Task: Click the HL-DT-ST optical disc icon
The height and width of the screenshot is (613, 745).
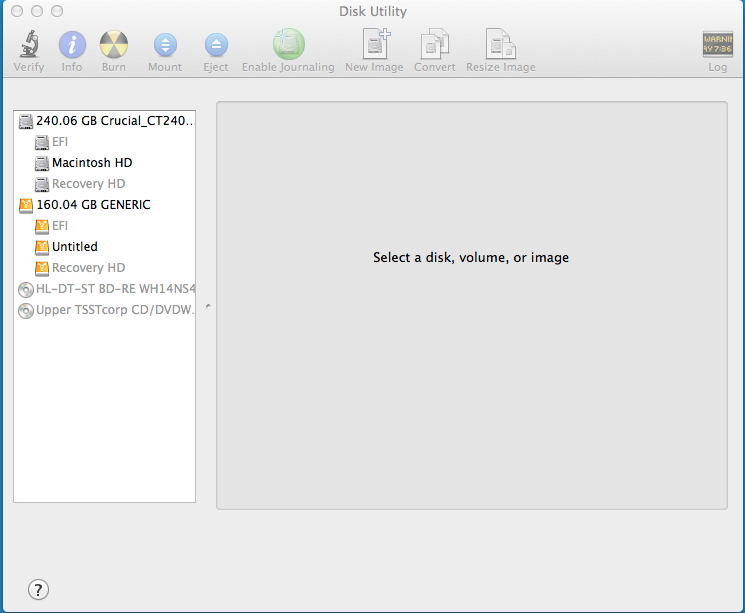Action: (26, 289)
